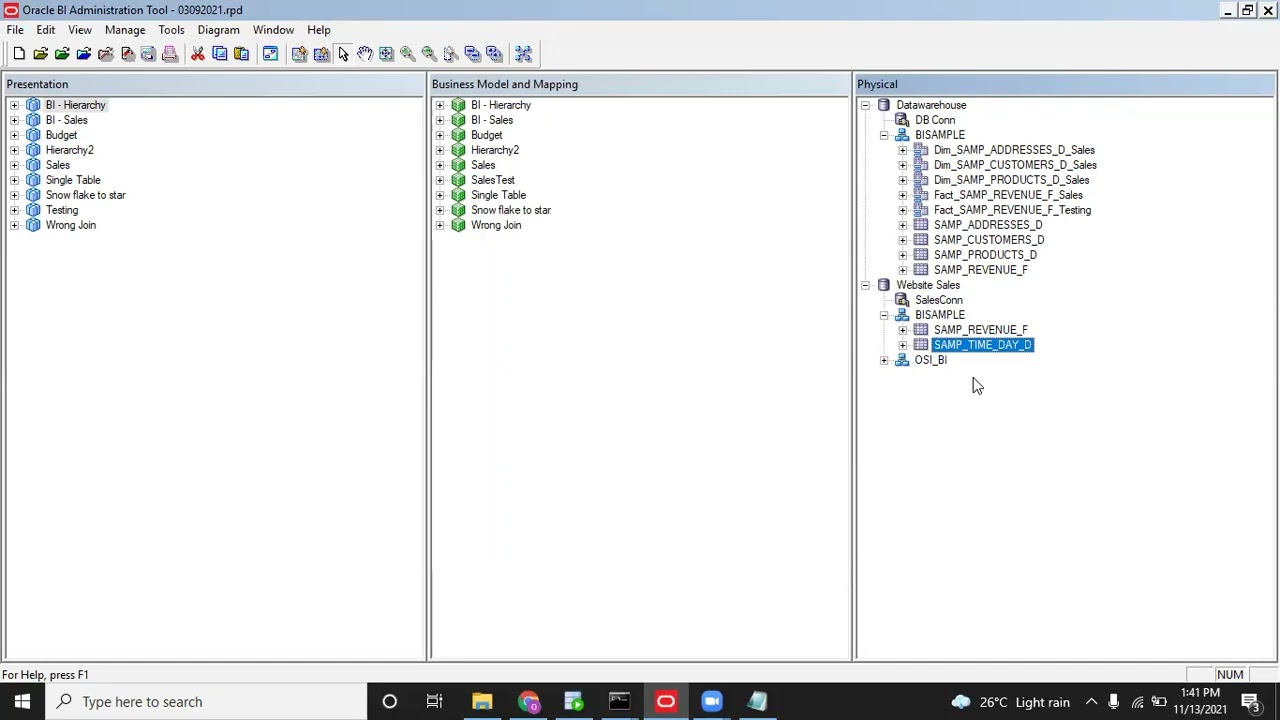
Task: Click the auto-layout diagram icon in the toolbar
Action: (x=523, y=54)
